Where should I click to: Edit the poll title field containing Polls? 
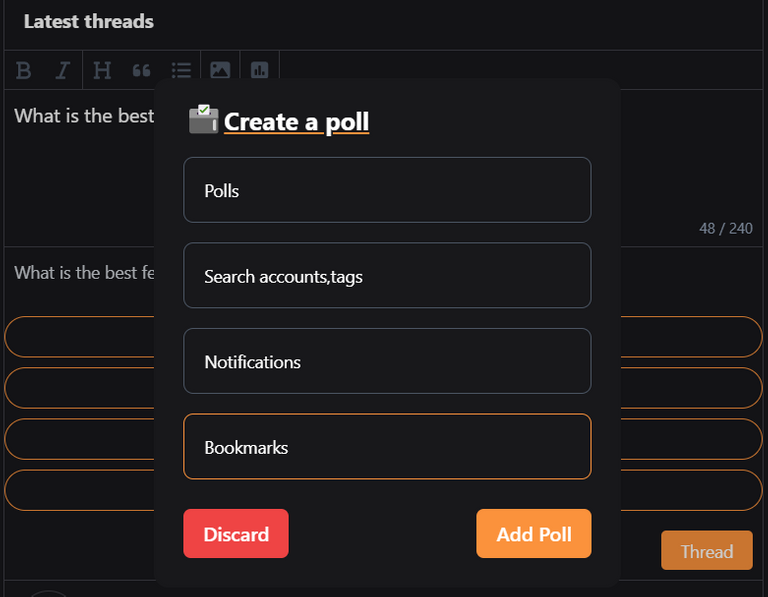point(387,190)
